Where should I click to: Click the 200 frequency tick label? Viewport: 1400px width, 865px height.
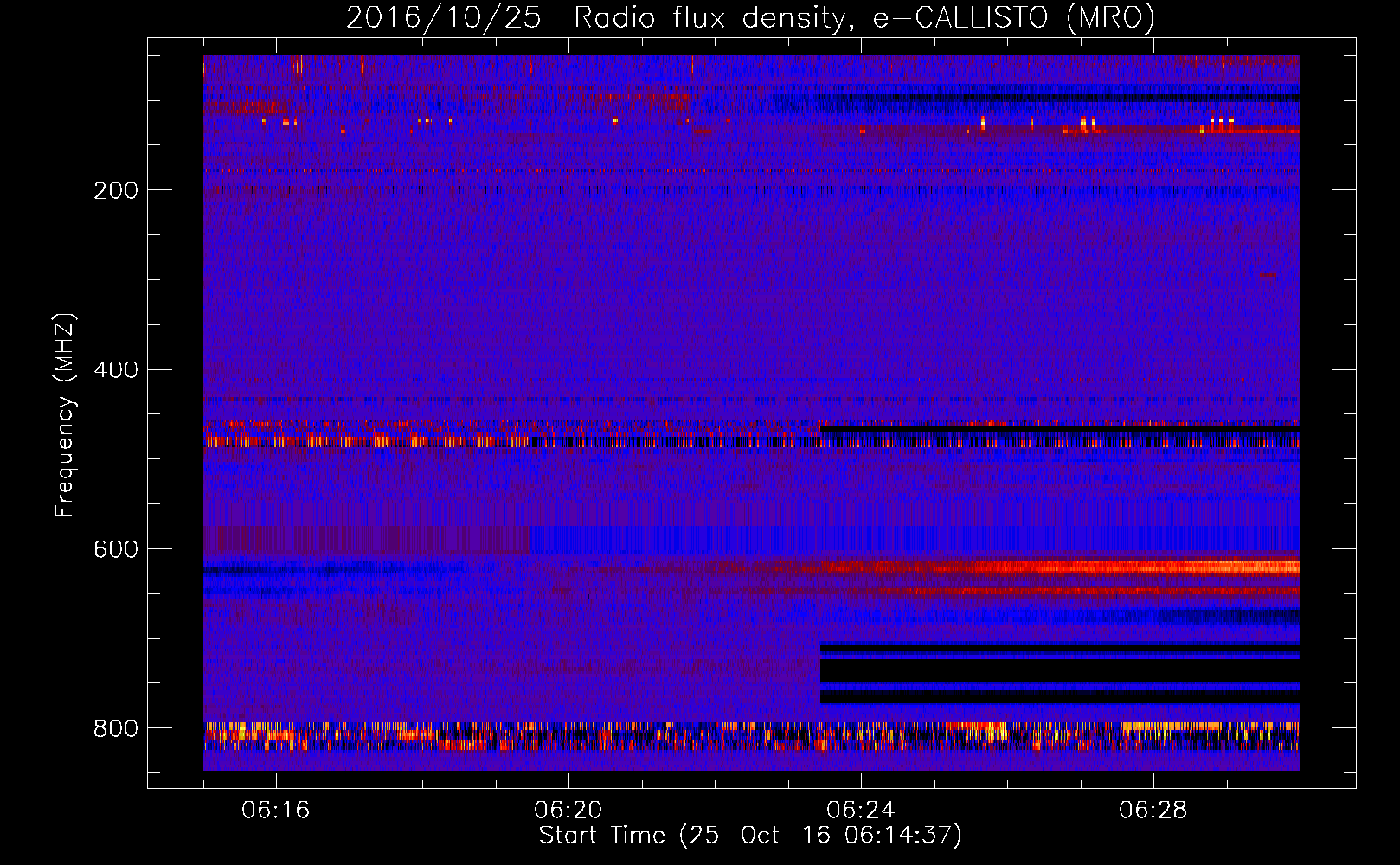pyautogui.click(x=116, y=190)
